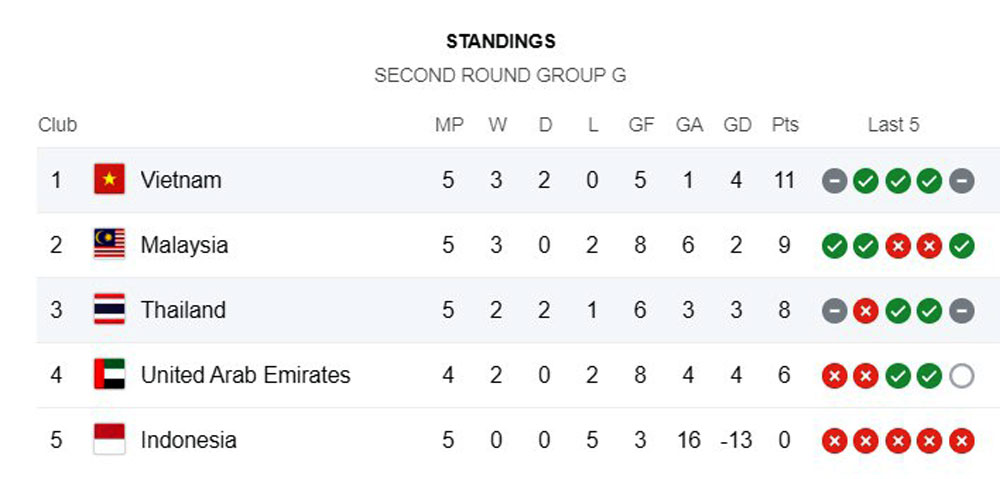Image resolution: width=1000 pixels, height=479 pixels.
Task: Click the Second Round Group G subtitle
Action: click(x=500, y=76)
